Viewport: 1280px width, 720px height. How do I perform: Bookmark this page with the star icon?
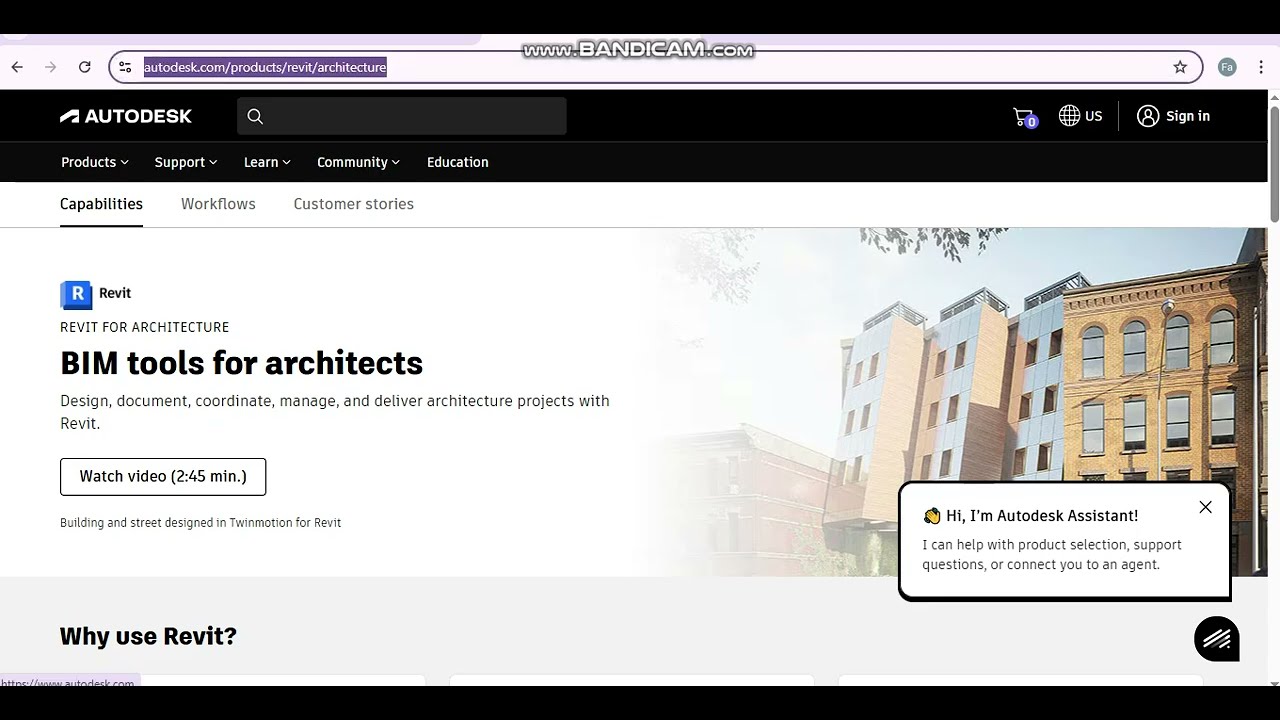tap(1180, 67)
